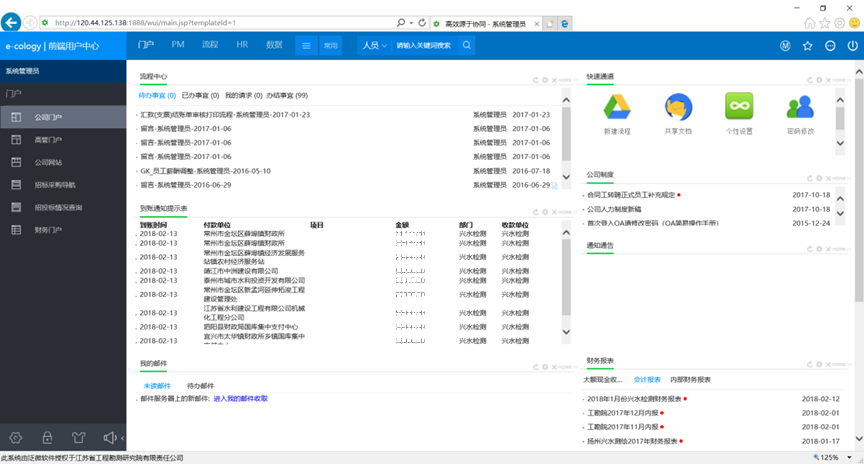
Task: Click the lock icon in sidebar footer
Action: click(x=47, y=438)
